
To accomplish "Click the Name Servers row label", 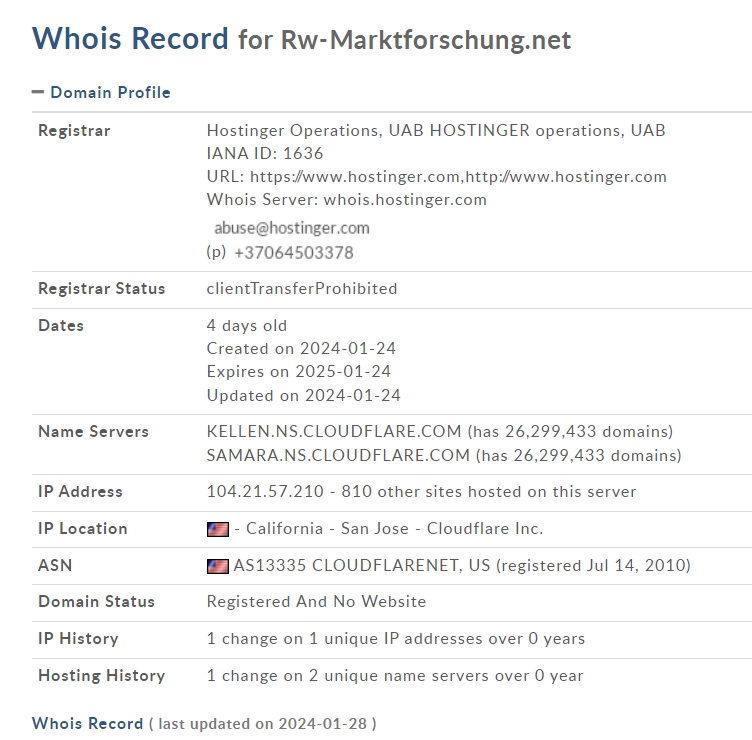I will (x=94, y=432).
